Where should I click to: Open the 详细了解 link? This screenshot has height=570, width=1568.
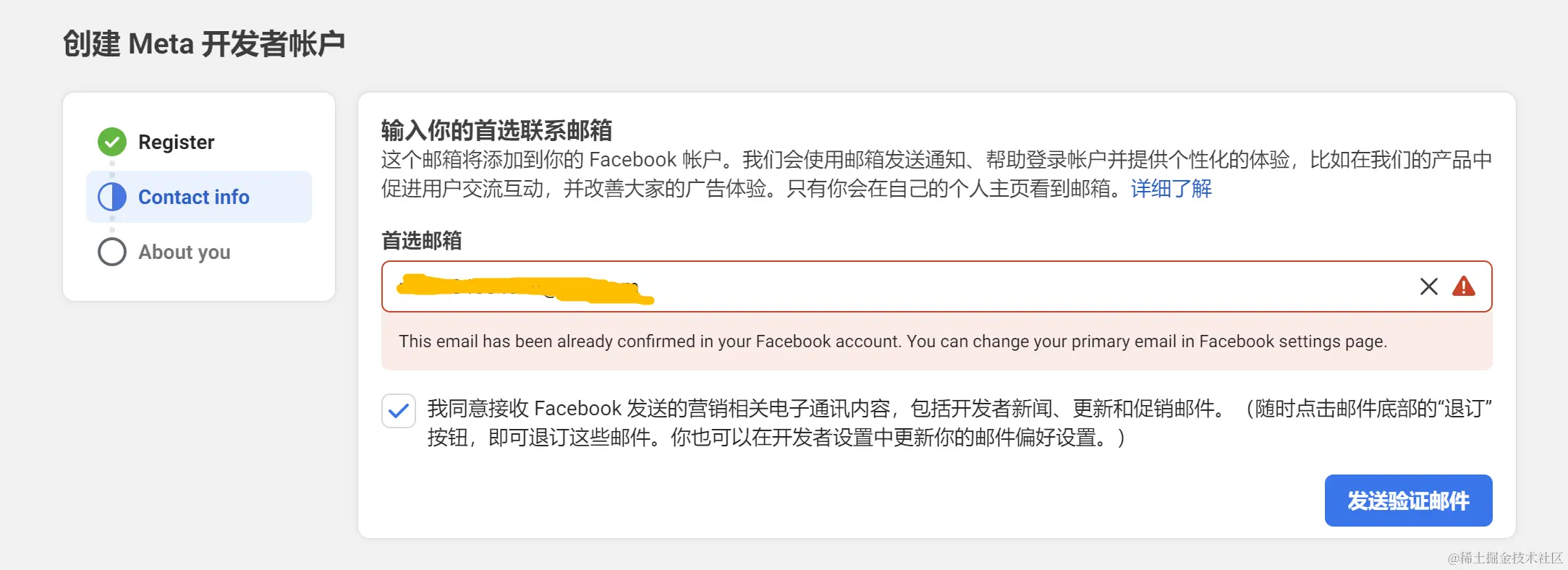1171,189
